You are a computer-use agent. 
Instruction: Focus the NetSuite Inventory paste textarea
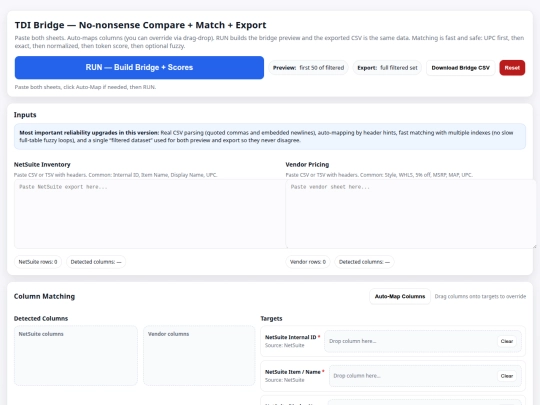(150, 214)
